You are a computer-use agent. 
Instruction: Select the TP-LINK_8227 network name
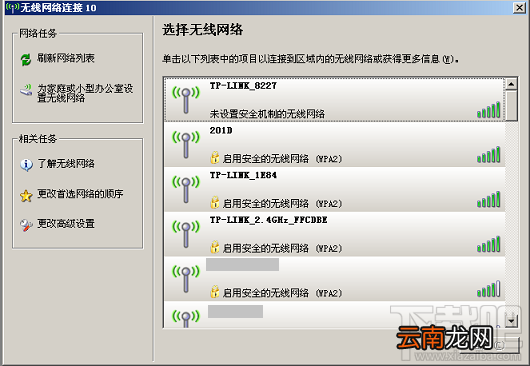pyautogui.click(x=243, y=86)
